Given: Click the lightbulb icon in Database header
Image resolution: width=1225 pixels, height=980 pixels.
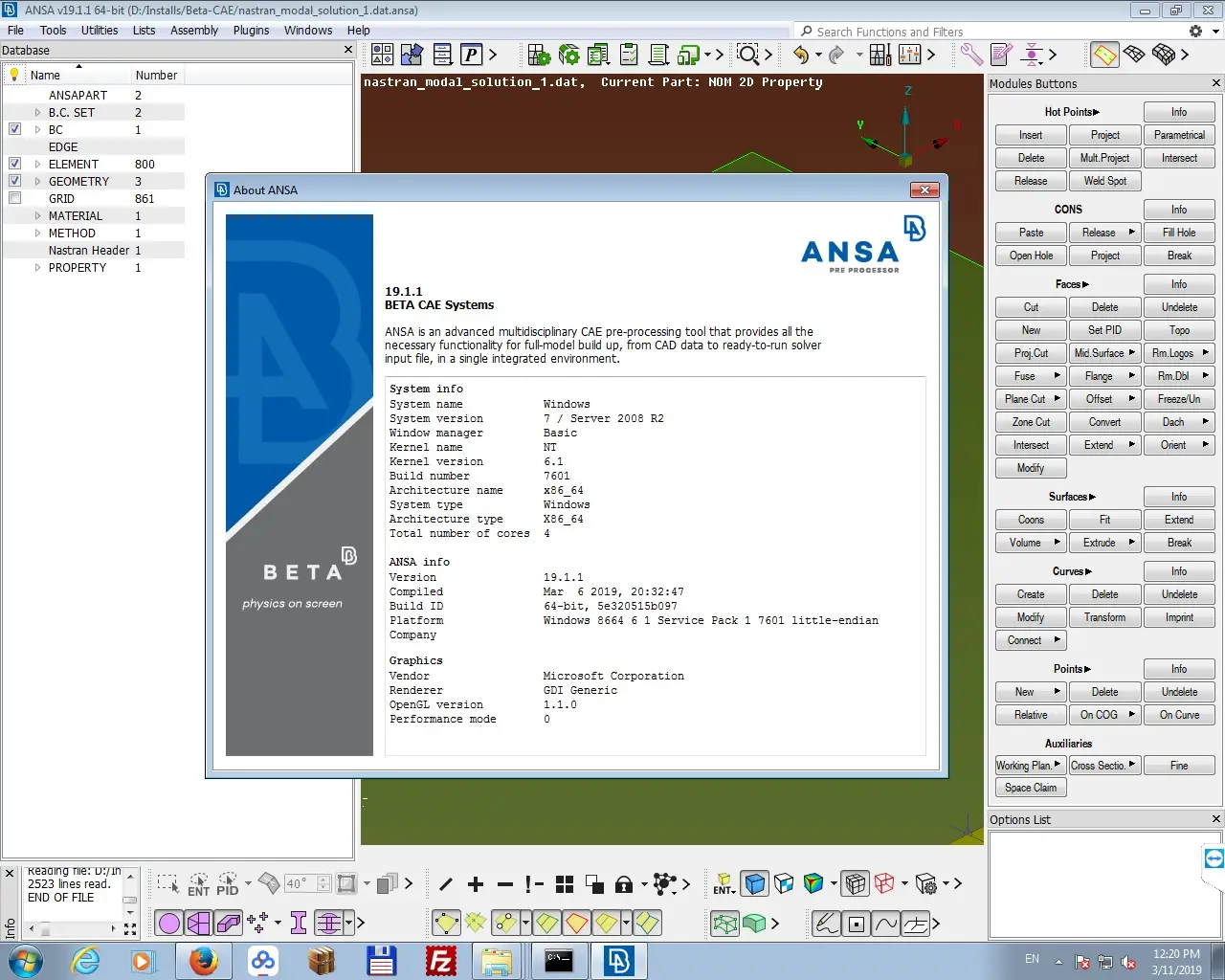Looking at the screenshot, I should pos(14,74).
